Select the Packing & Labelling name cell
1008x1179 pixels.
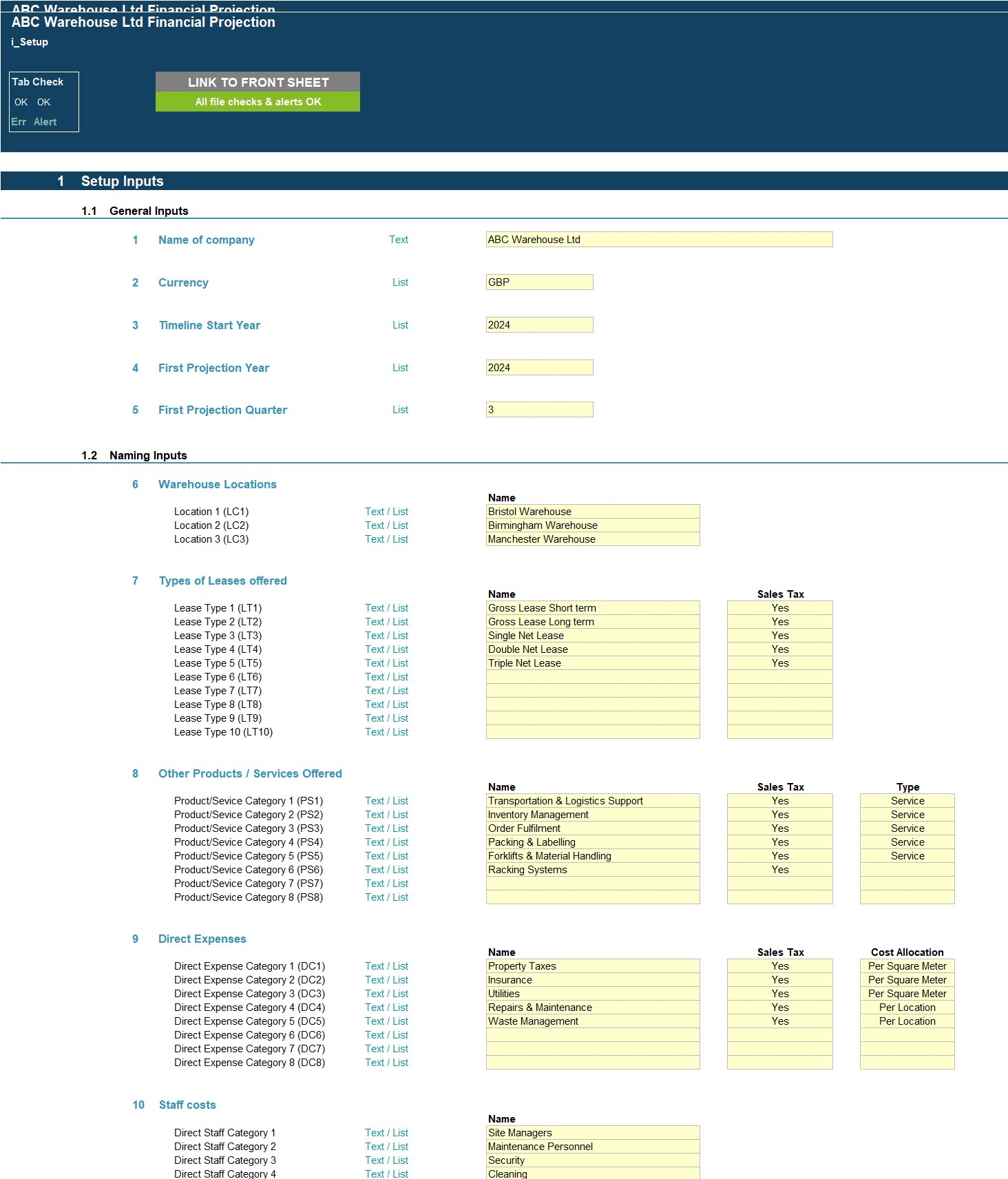coord(593,842)
